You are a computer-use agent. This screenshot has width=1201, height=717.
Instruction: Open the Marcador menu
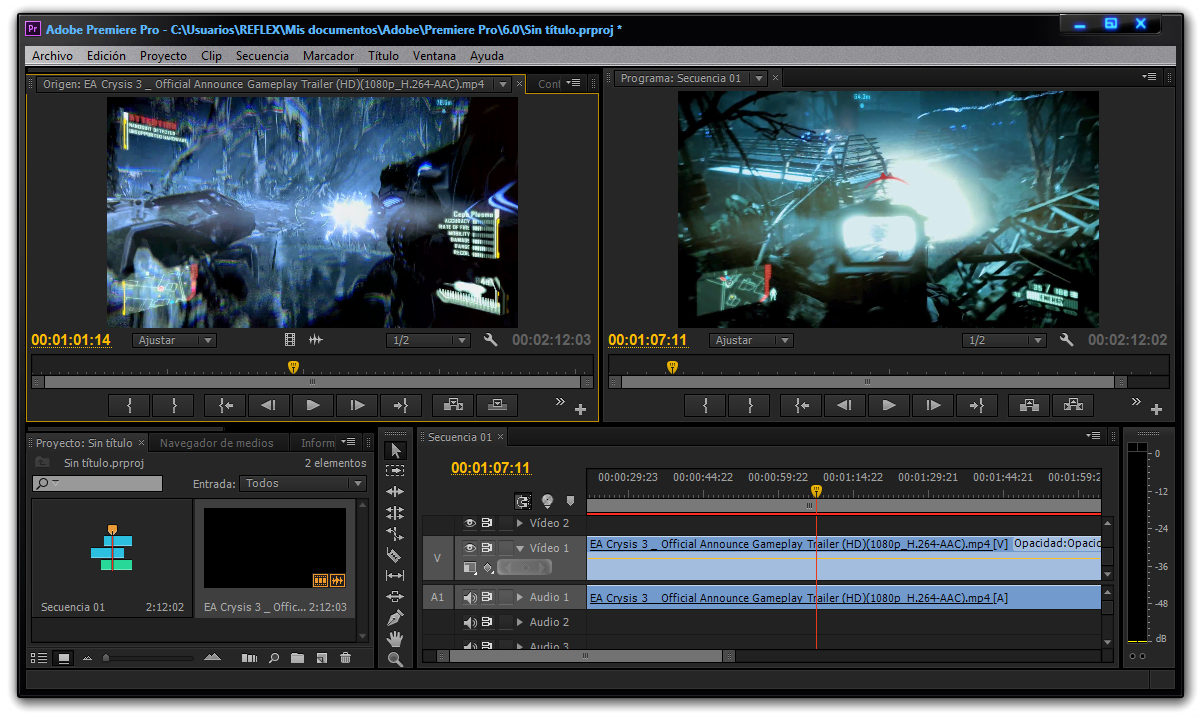[x=329, y=56]
